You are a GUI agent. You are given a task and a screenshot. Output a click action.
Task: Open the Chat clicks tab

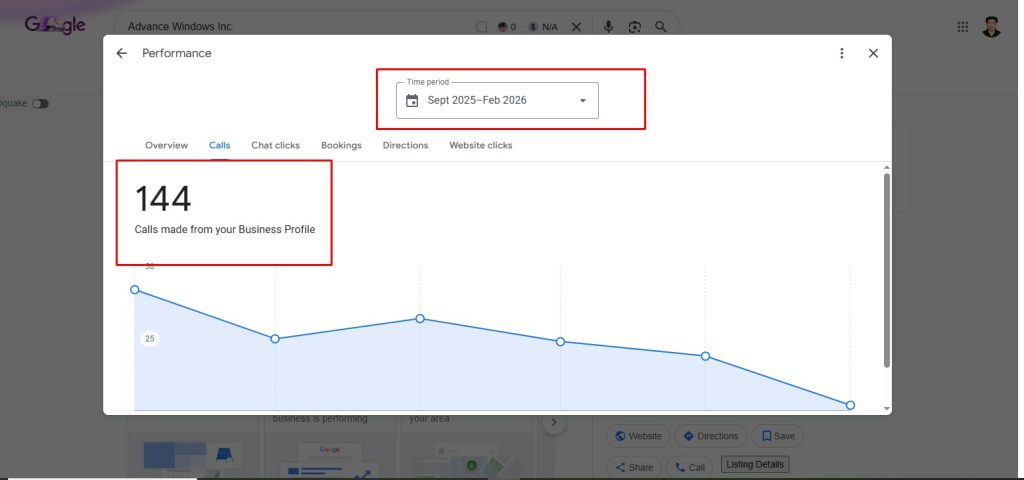click(276, 146)
